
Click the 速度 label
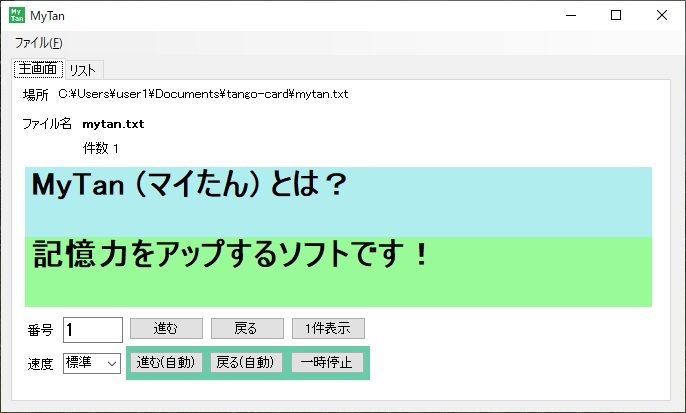(x=40, y=364)
